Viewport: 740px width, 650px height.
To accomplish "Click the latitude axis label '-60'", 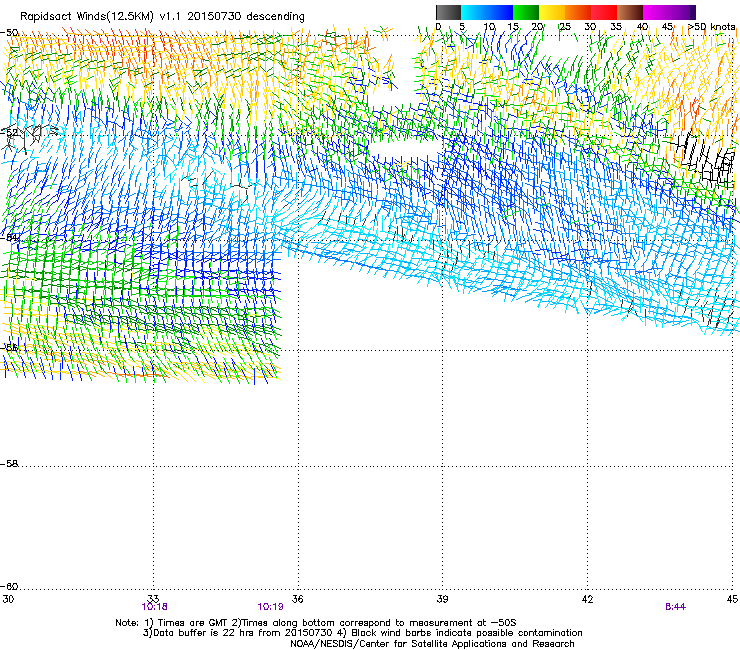I will [x=9, y=586].
